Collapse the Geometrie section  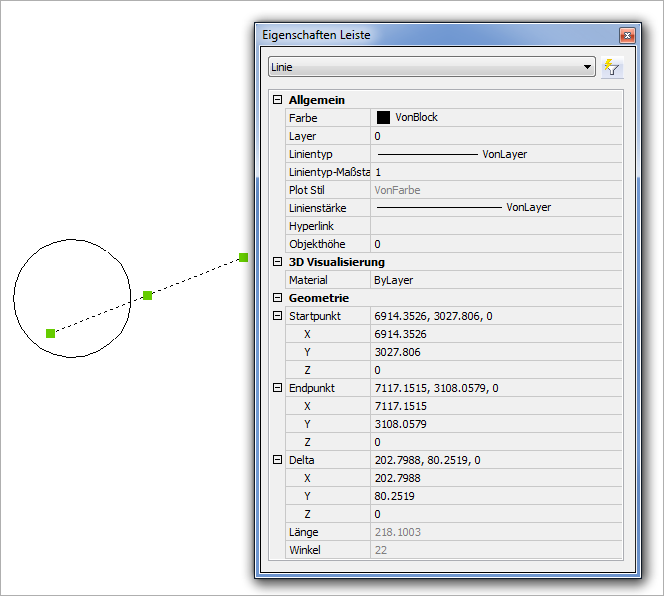tap(277, 298)
